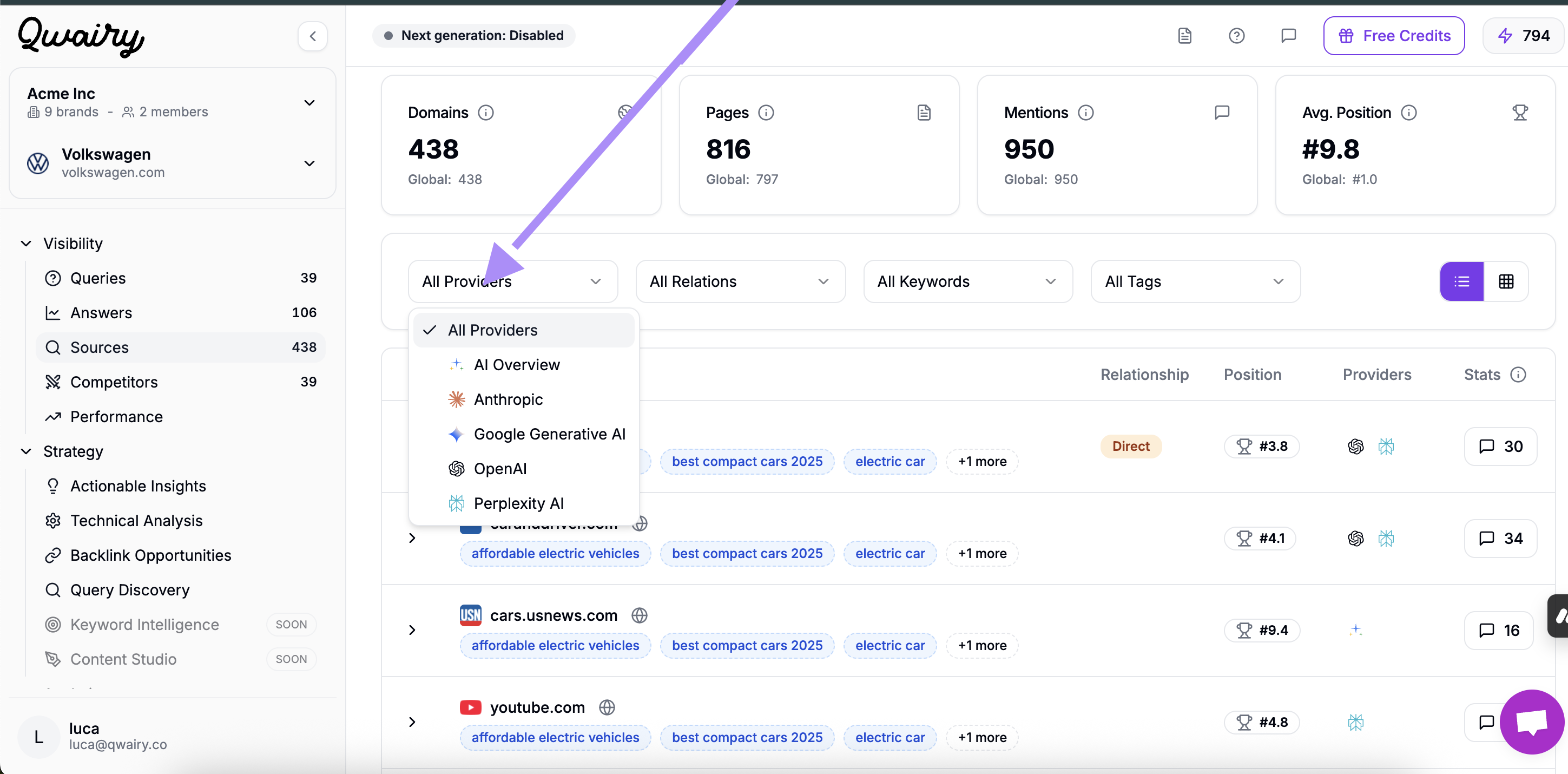Image resolution: width=1568 pixels, height=774 pixels.
Task: Click 'best compact cars 2025' tag in cars.usnews.com row
Action: [x=747, y=646]
